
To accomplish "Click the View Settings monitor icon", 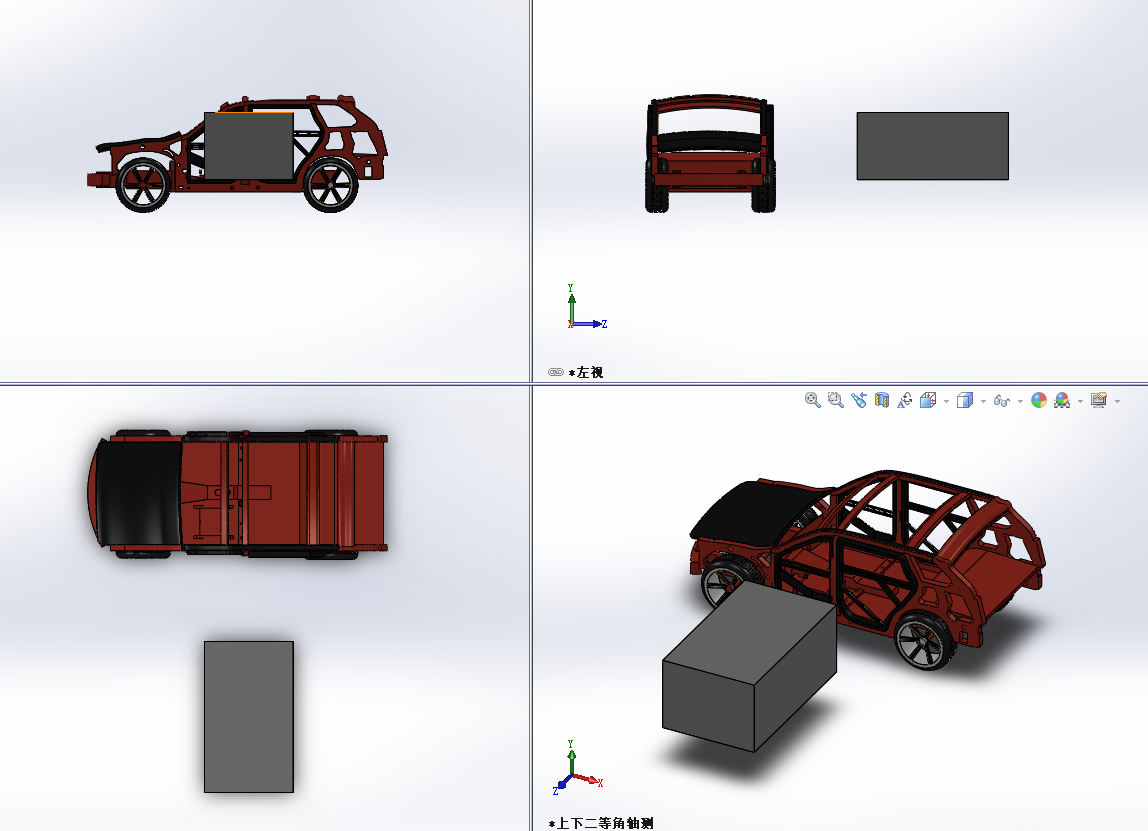I will (1098, 400).
